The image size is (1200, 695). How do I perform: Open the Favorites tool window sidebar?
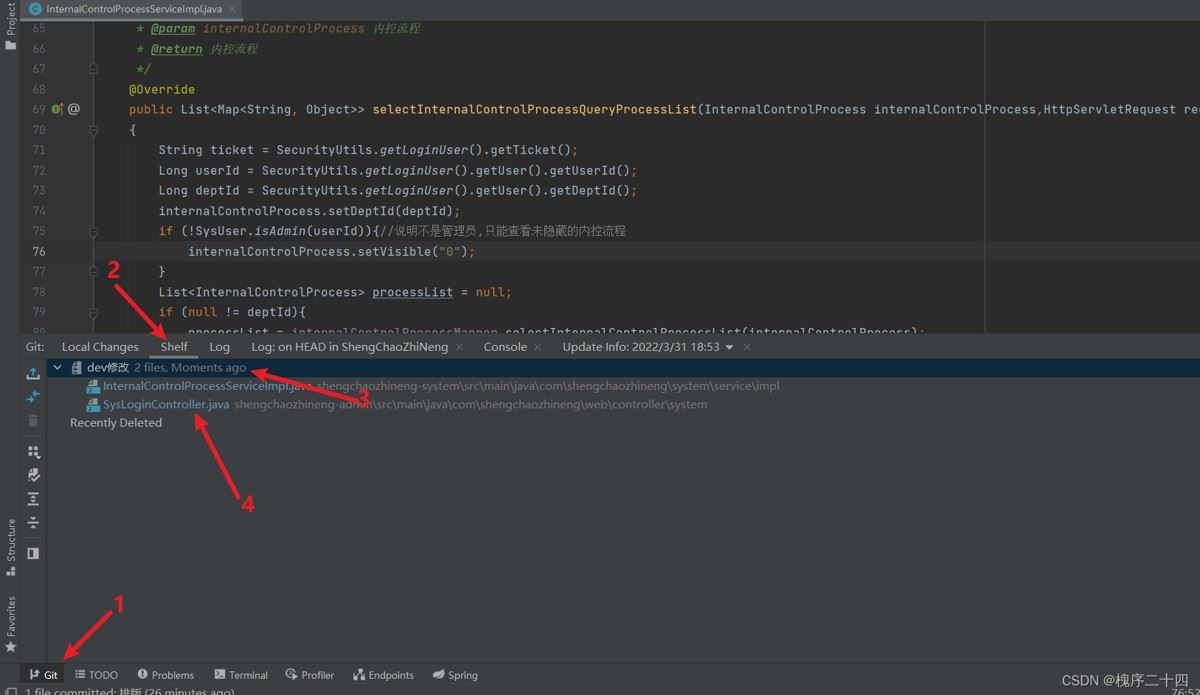point(11,624)
